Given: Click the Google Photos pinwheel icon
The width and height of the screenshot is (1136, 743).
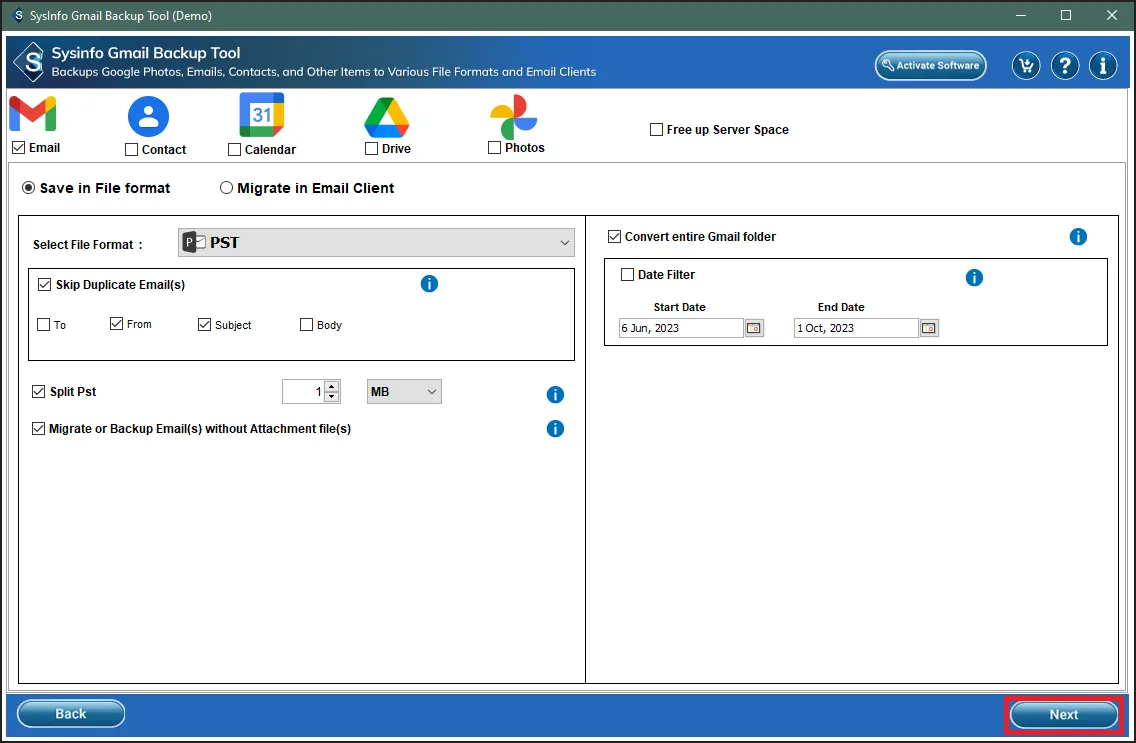Looking at the screenshot, I should (513, 118).
